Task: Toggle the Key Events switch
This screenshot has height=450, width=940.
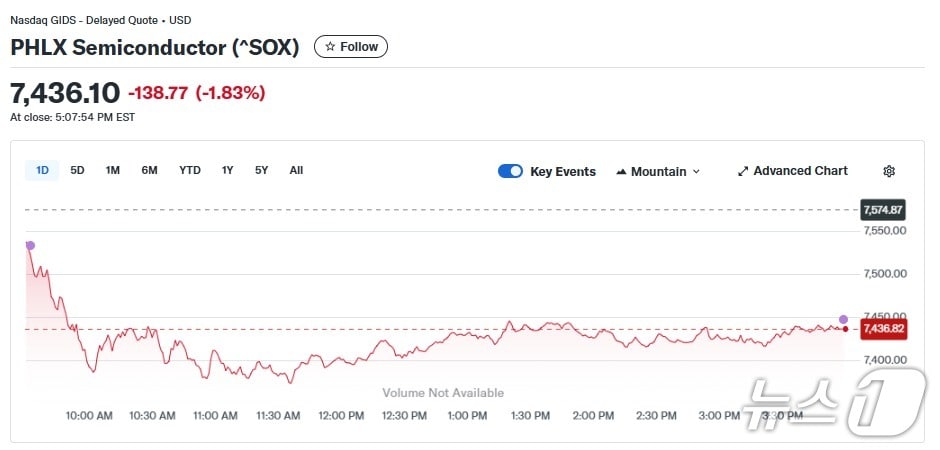Action: click(510, 171)
